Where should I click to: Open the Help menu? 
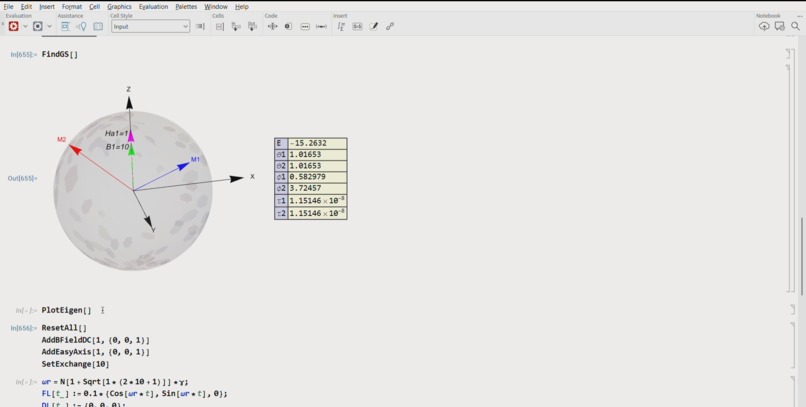coord(242,7)
